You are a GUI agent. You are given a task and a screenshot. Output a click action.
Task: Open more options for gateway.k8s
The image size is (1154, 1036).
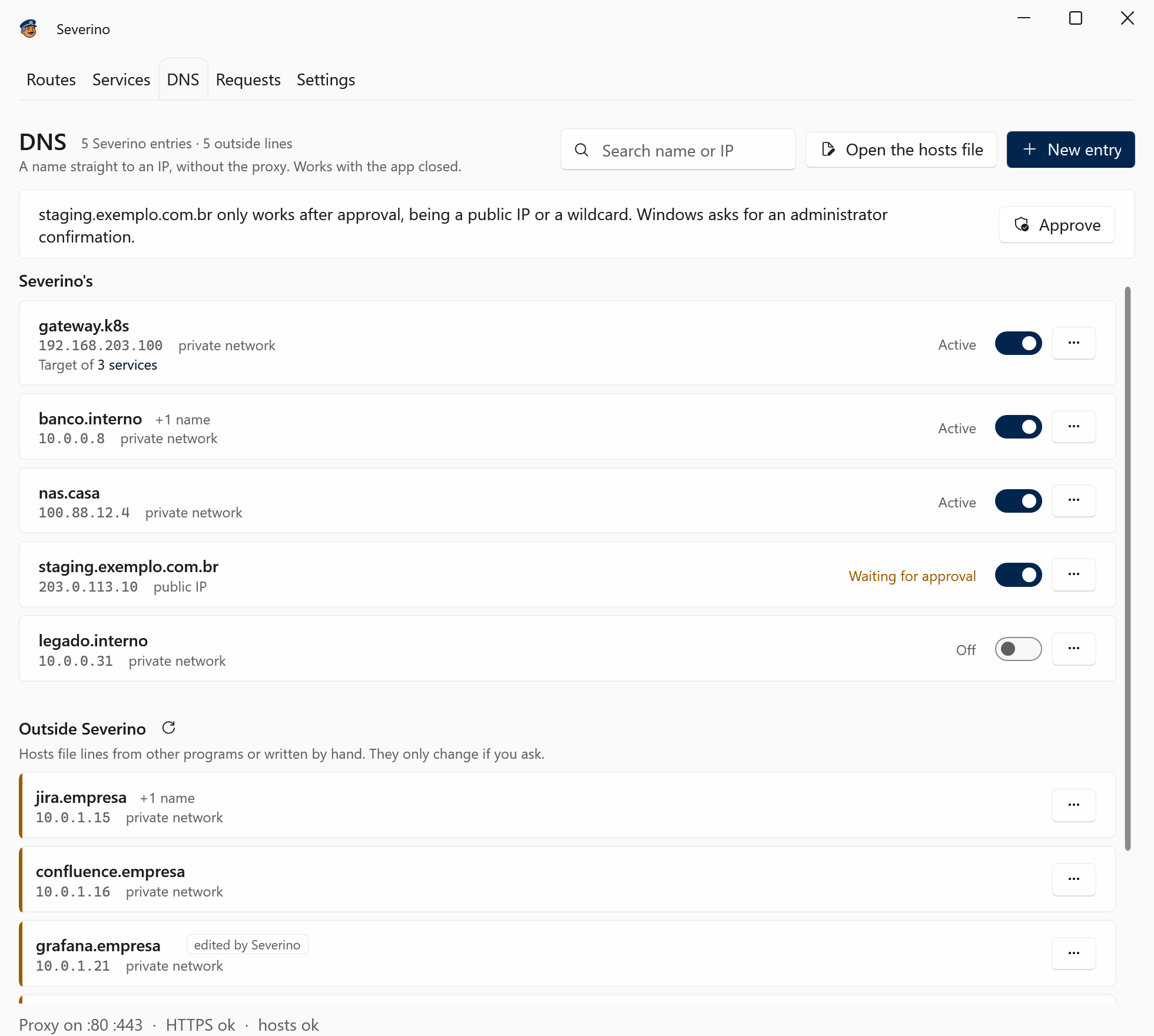pos(1073,343)
